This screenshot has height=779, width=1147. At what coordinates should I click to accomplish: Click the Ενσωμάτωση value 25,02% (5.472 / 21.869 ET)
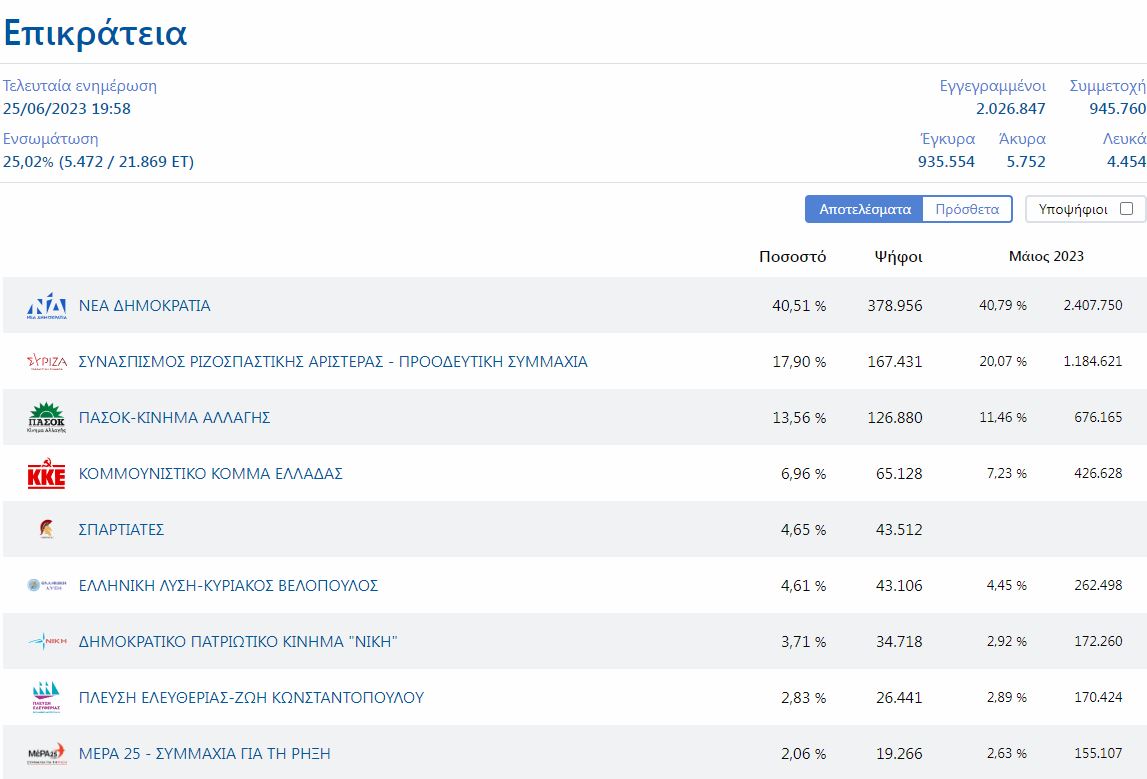click(x=99, y=162)
